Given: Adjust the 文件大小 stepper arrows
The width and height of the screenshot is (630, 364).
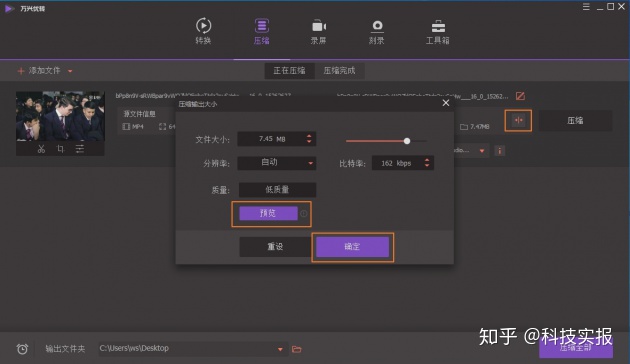Looking at the screenshot, I should 309,139.
